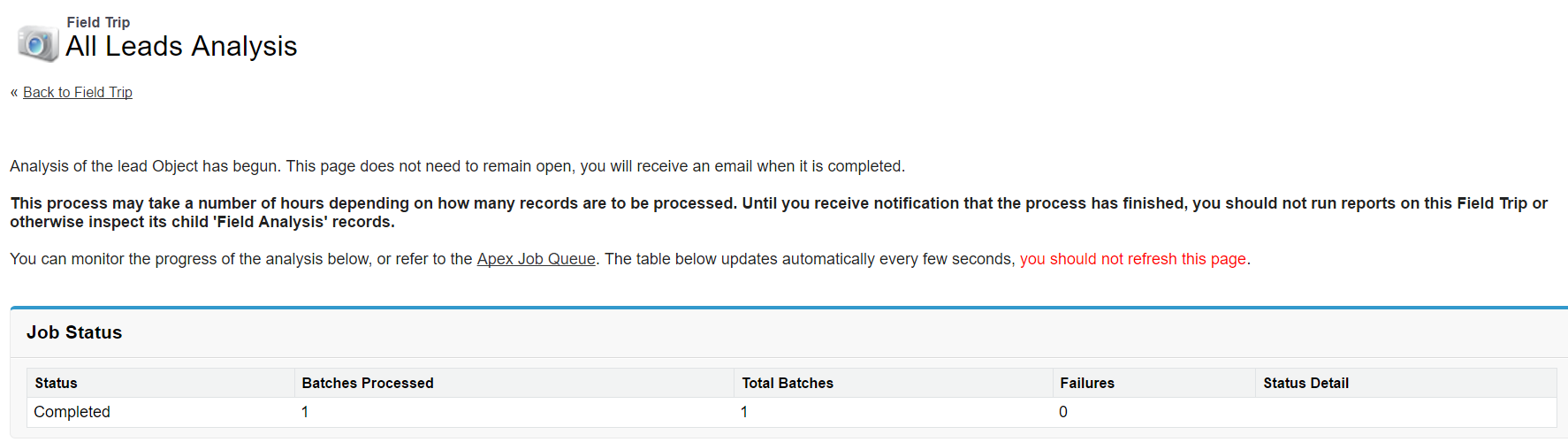Open the Apex Job Queue link
The height and width of the screenshot is (442, 1568).
click(x=536, y=259)
